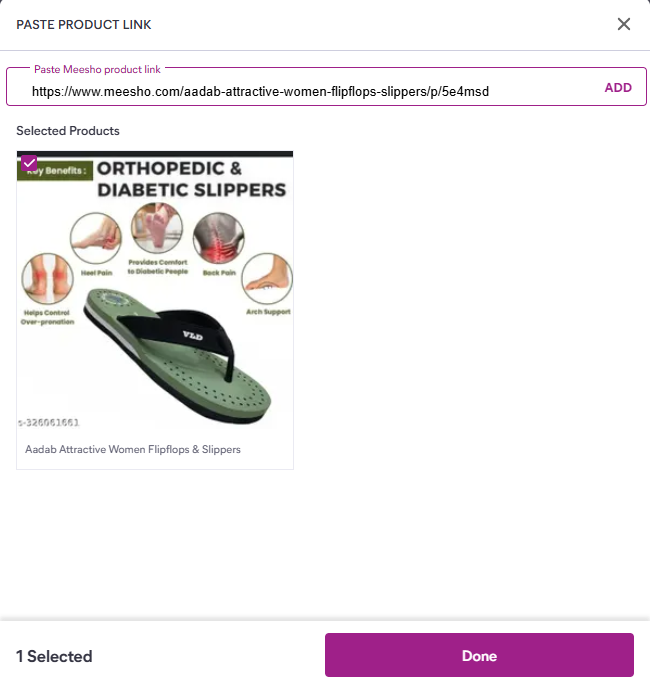Click the VLD logo on slipper strap
This screenshot has height=689, width=650.
[192, 336]
